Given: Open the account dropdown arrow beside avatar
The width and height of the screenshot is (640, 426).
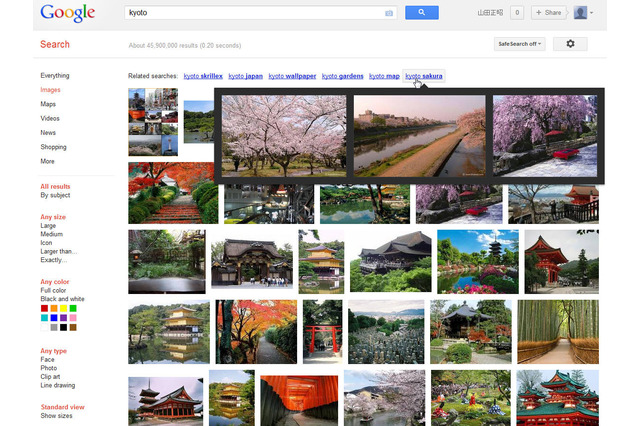Looking at the screenshot, I should [x=591, y=13].
